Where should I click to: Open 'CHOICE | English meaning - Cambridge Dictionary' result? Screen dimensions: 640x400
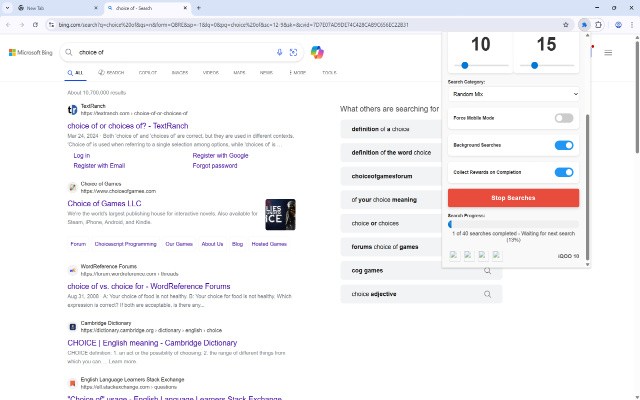[x=152, y=343]
